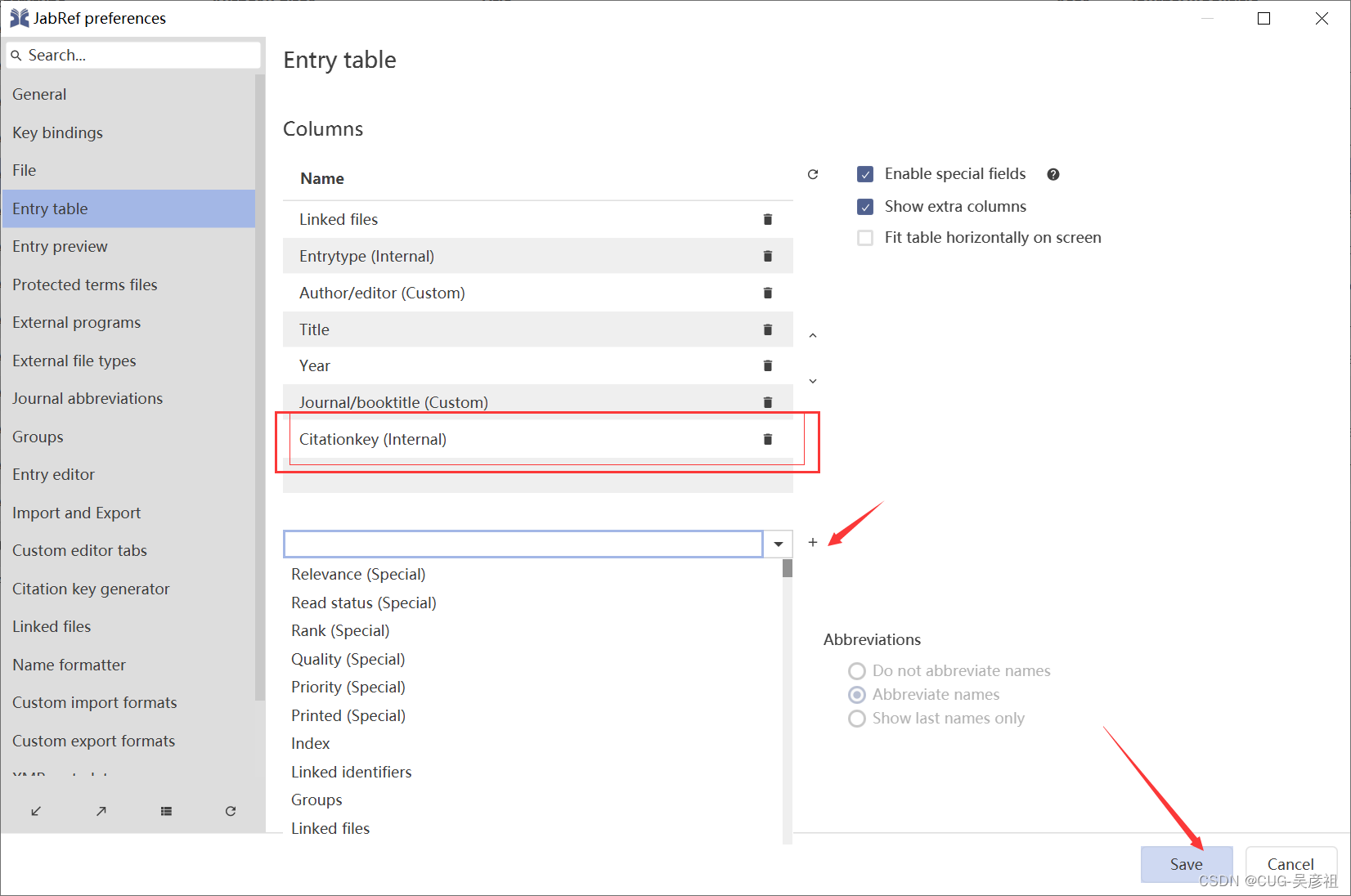
Task: Choose Priority (Special) option
Action: (x=532, y=687)
